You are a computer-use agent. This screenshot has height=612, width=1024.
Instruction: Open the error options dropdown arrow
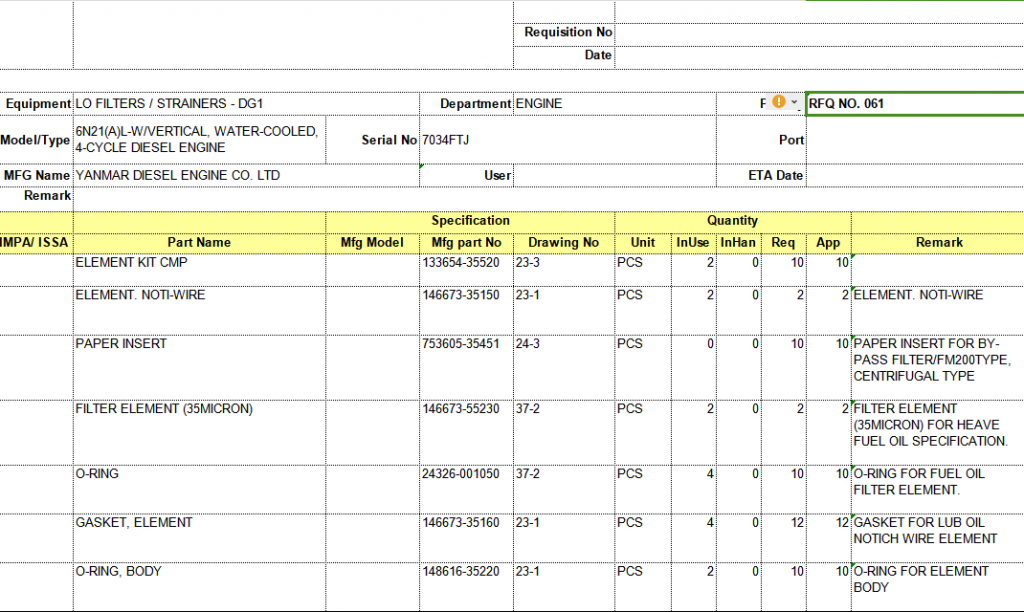pos(794,102)
